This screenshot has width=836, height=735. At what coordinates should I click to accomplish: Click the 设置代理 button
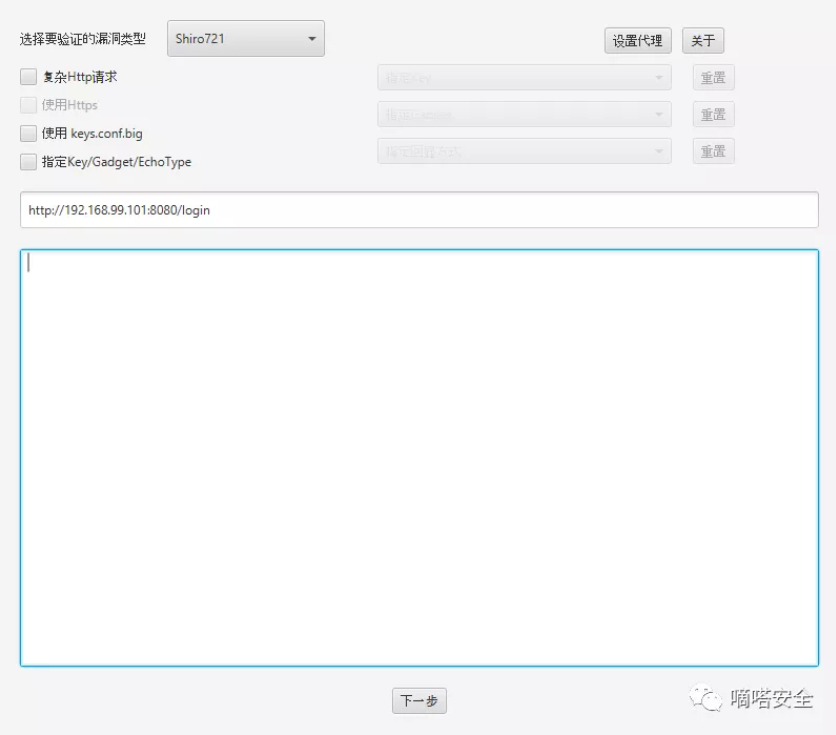638,41
